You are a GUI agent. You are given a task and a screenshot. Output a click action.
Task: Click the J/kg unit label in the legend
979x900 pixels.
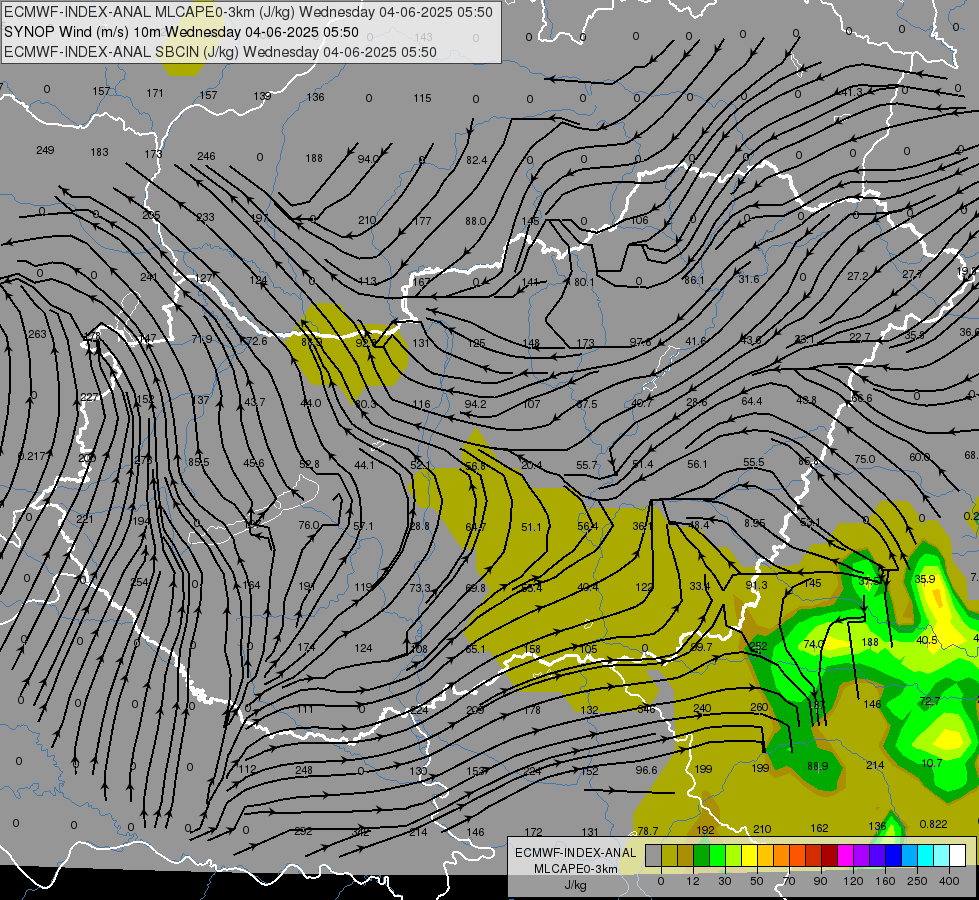pyautogui.click(x=576, y=885)
